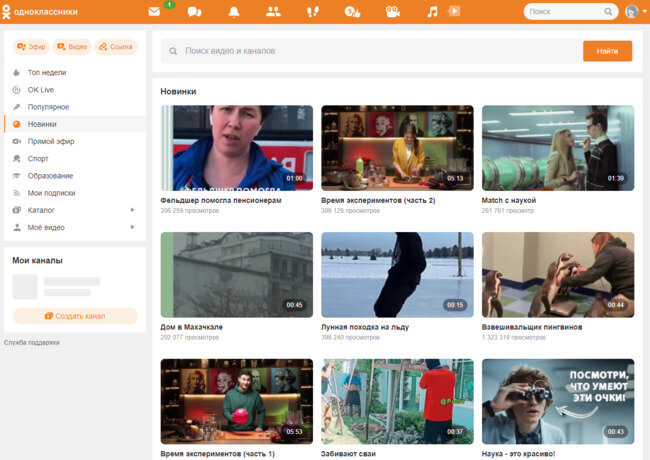
Task: Expand profile menu arrow next to avatar
Action: pyautogui.click(x=645, y=12)
